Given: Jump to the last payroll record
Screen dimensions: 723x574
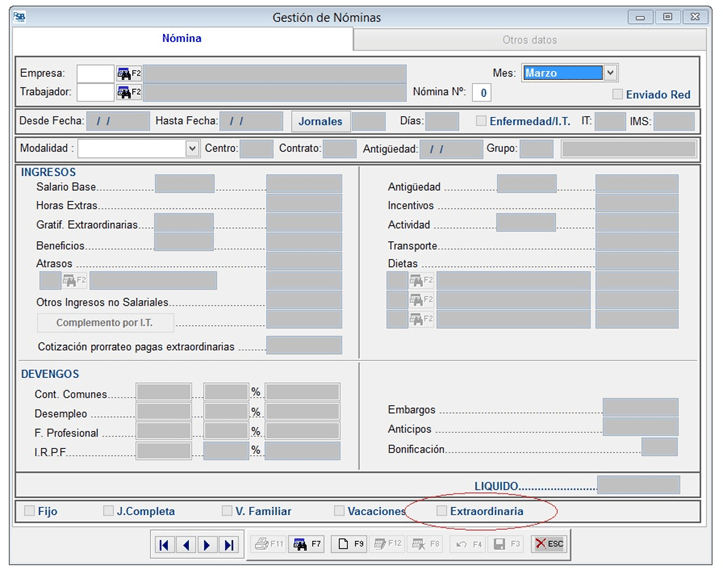Looking at the screenshot, I should point(229,545).
